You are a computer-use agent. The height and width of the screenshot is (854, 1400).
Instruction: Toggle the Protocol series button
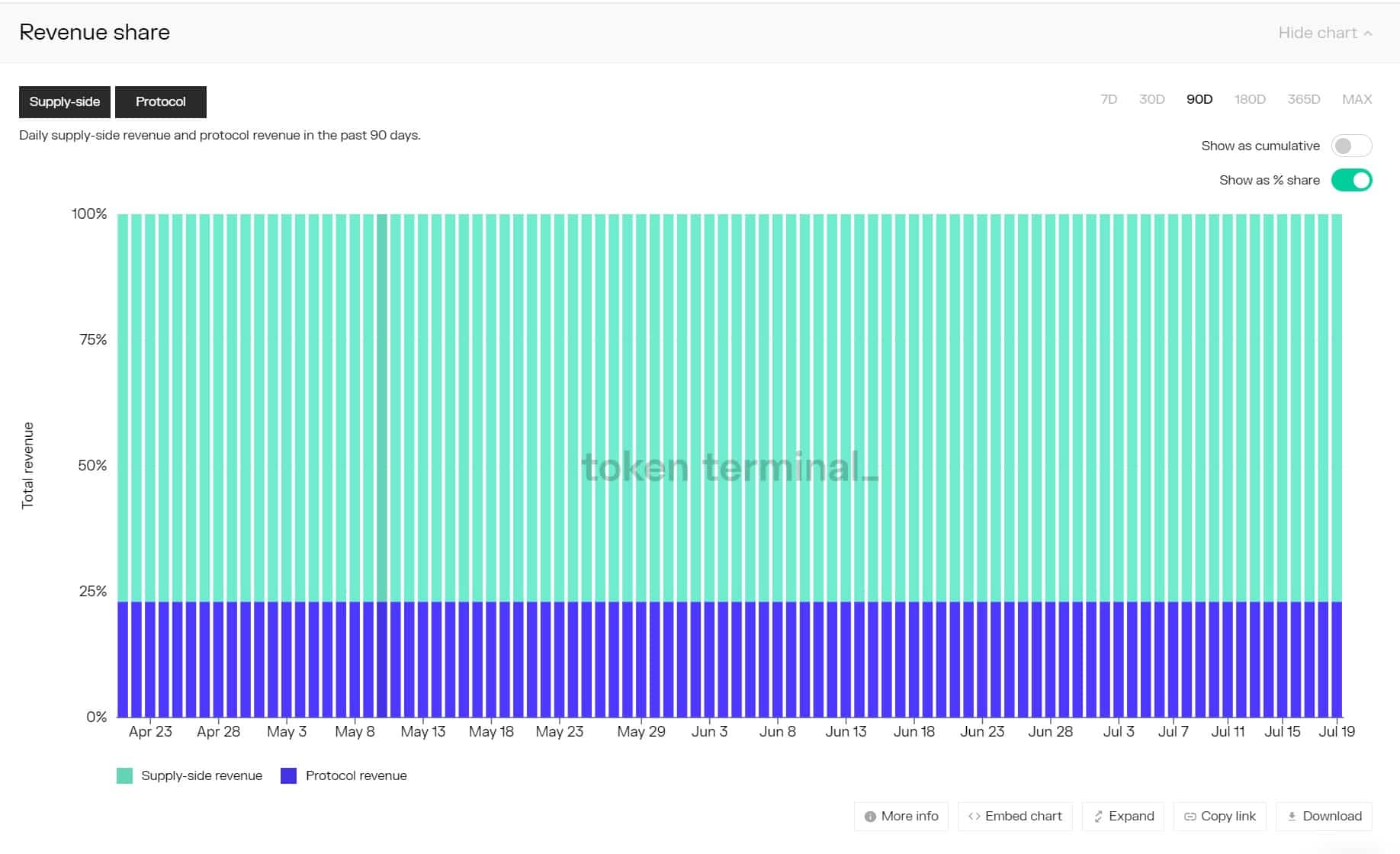(160, 102)
